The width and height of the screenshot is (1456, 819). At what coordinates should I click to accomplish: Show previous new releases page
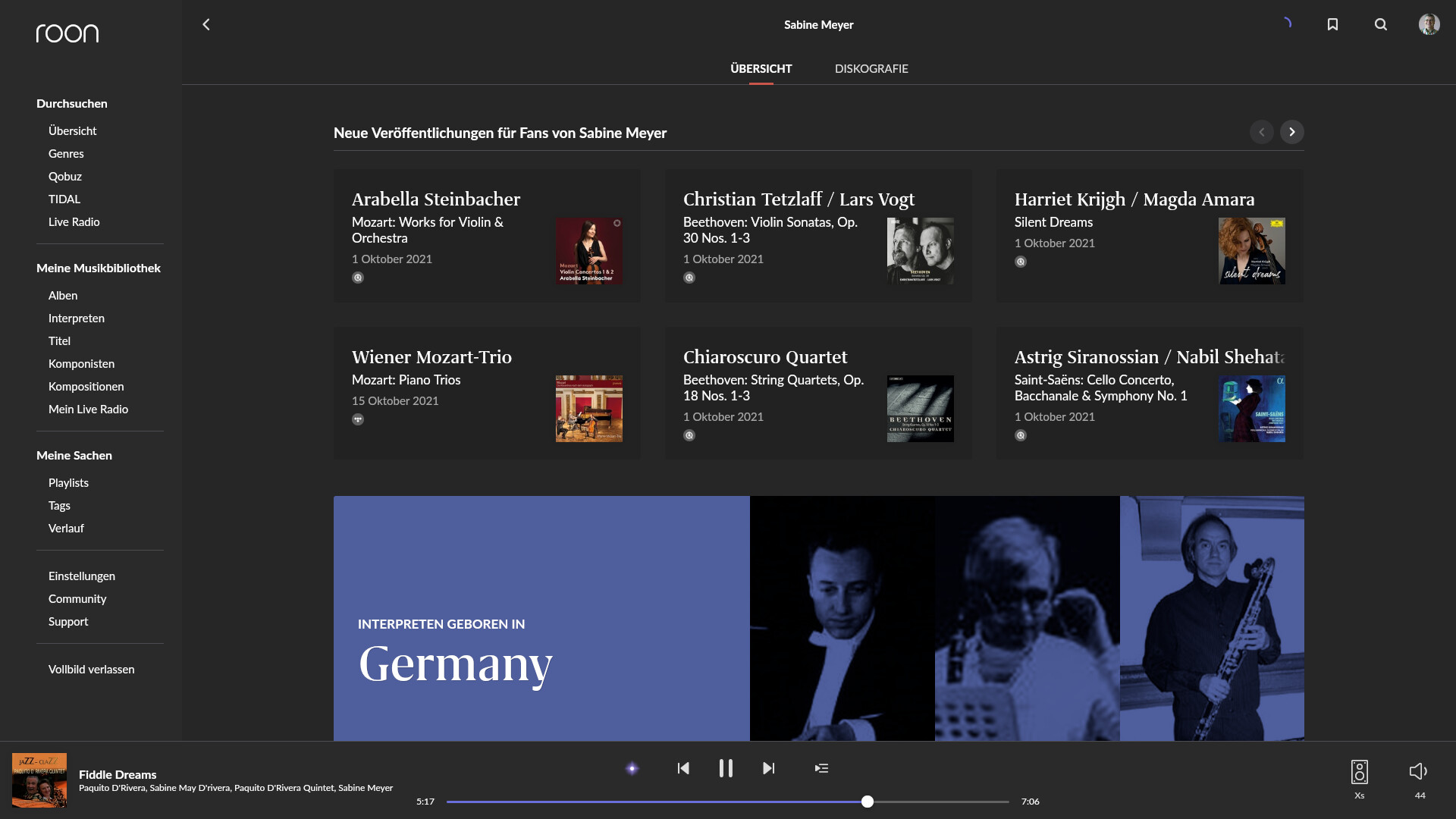coord(1262,132)
